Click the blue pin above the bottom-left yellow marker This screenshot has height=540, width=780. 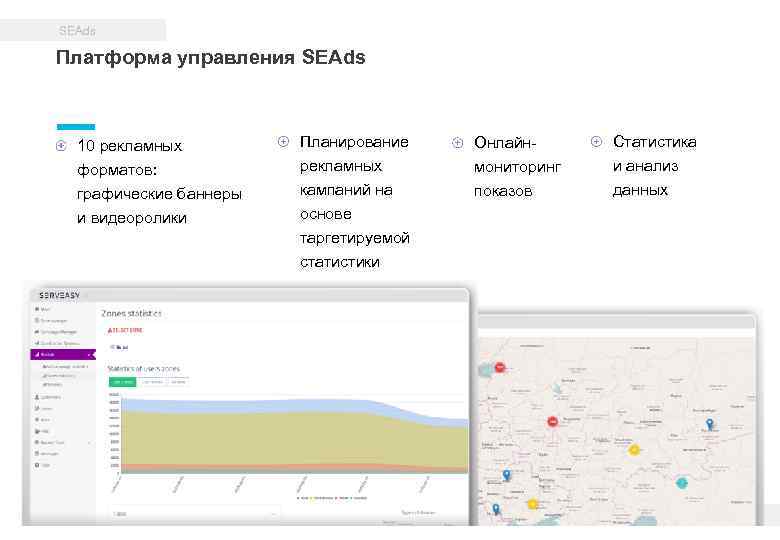(506, 475)
